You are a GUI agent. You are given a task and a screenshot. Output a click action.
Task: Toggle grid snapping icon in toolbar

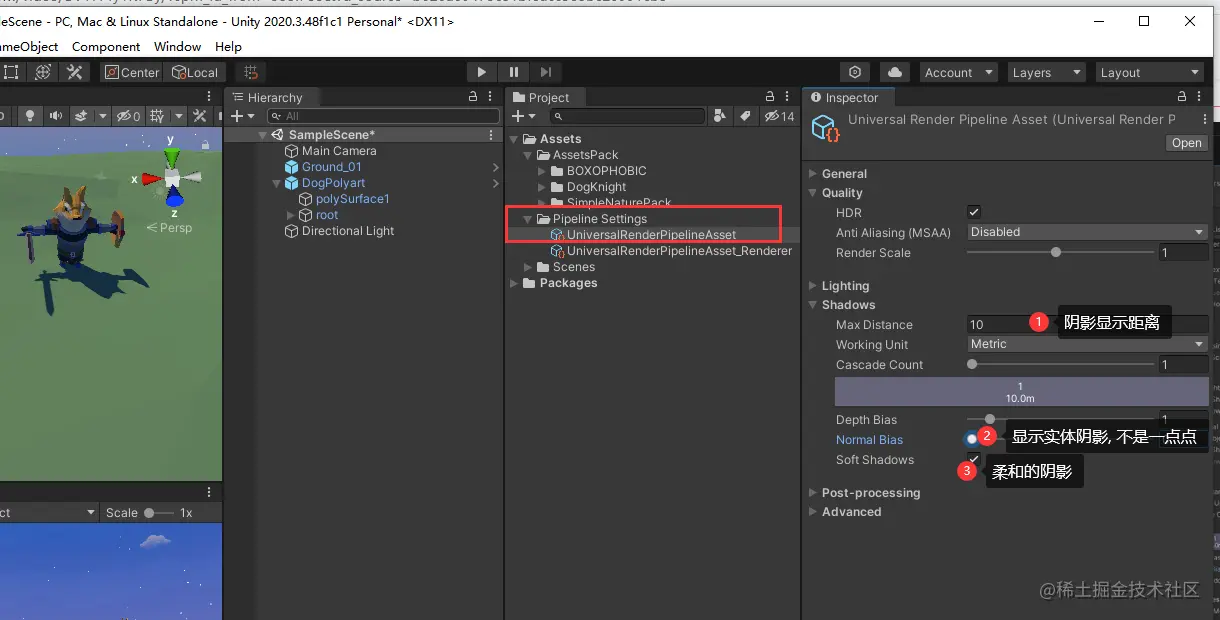point(251,72)
